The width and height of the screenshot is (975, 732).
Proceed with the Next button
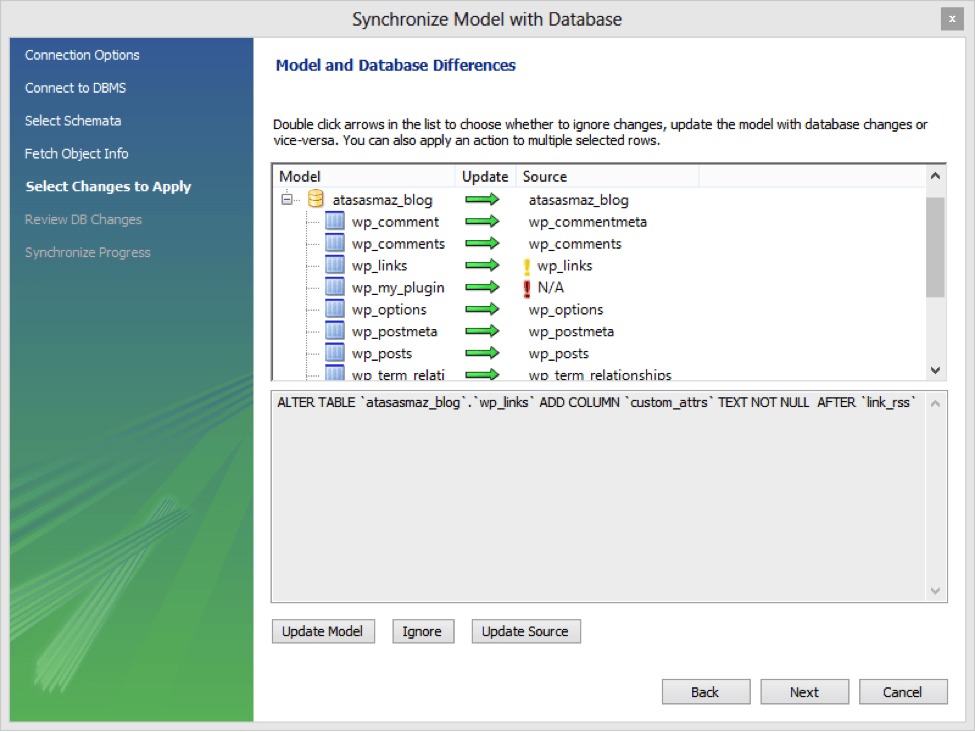[804, 692]
